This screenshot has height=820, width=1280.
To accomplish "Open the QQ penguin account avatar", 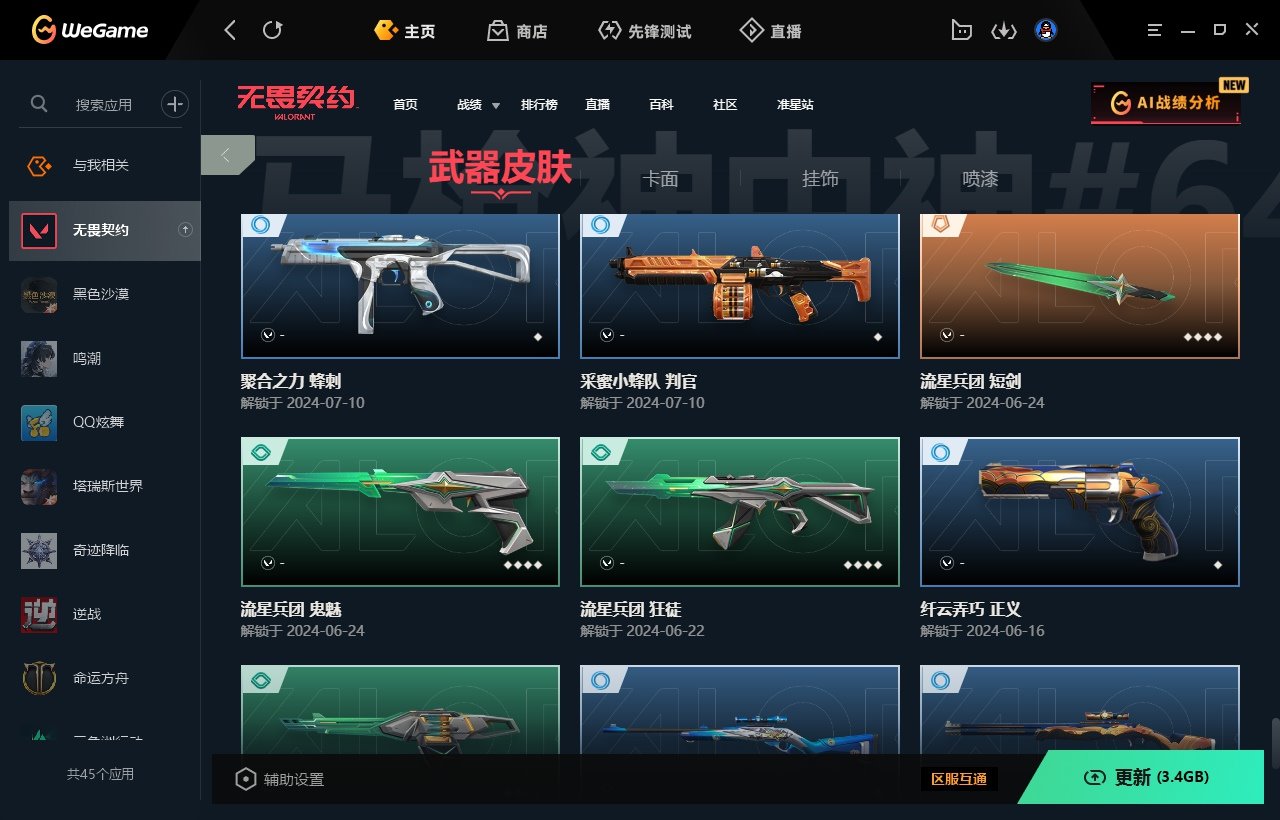I will [1046, 31].
